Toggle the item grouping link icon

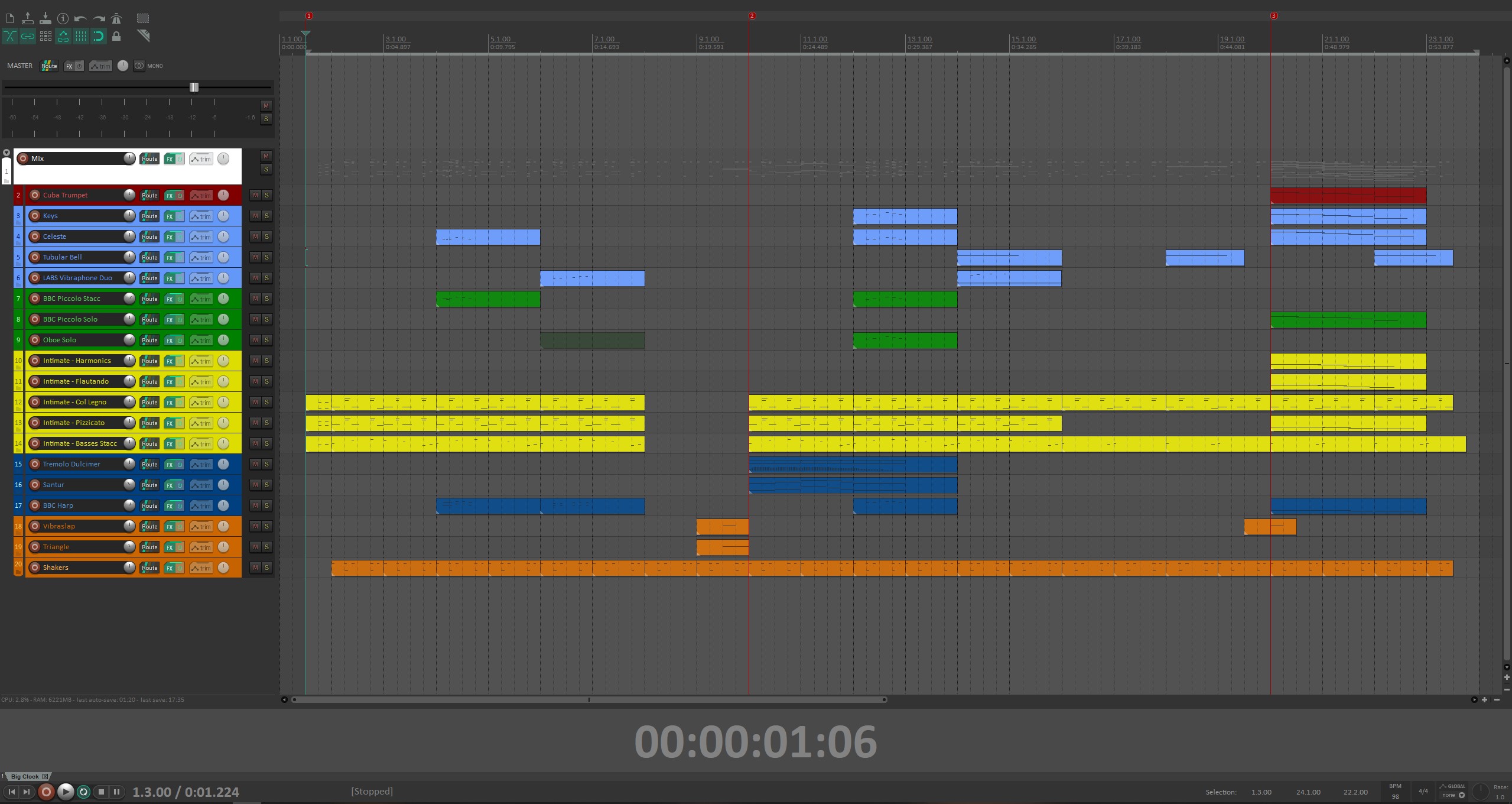coord(27,36)
